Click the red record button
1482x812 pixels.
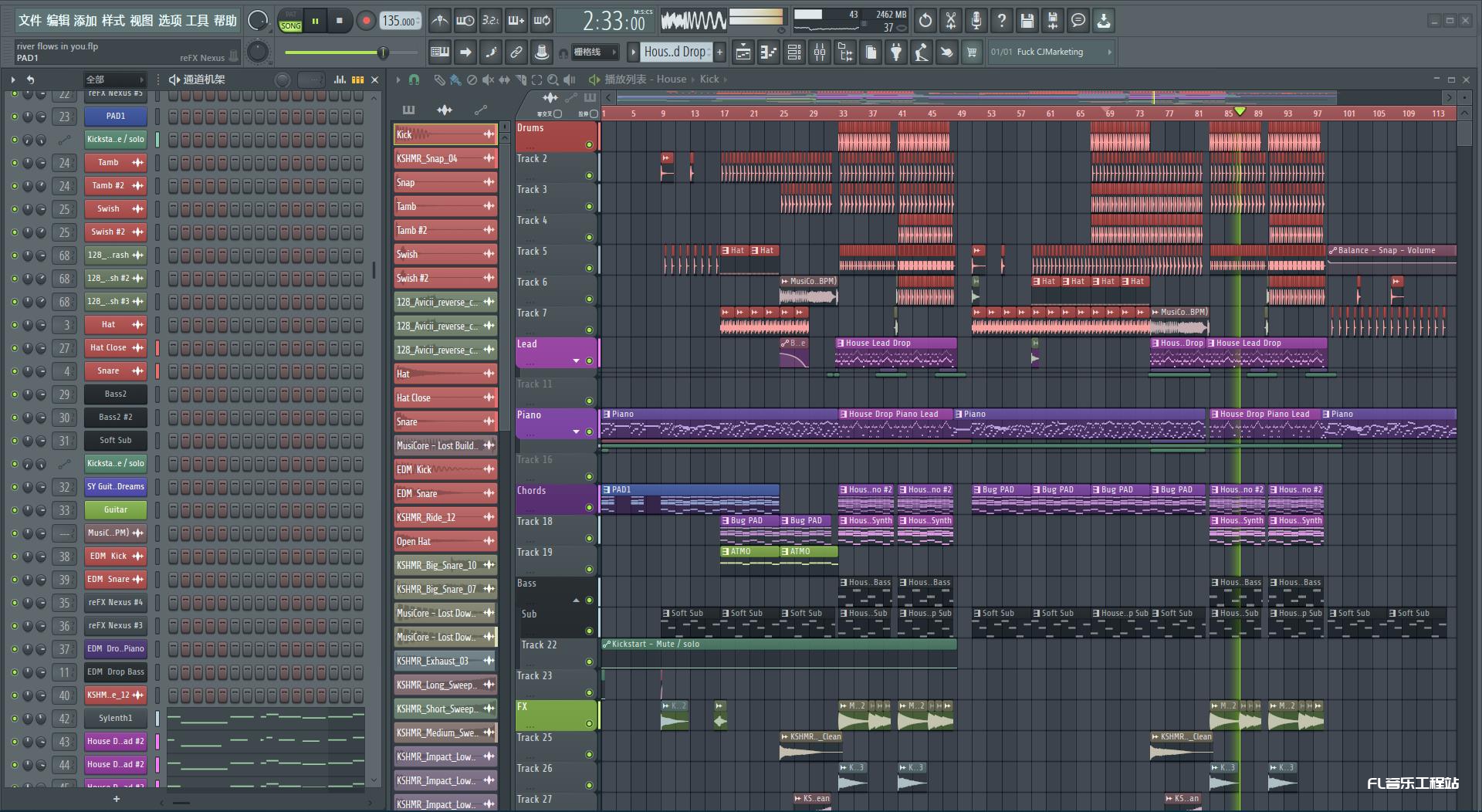pyautogui.click(x=366, y=21)
